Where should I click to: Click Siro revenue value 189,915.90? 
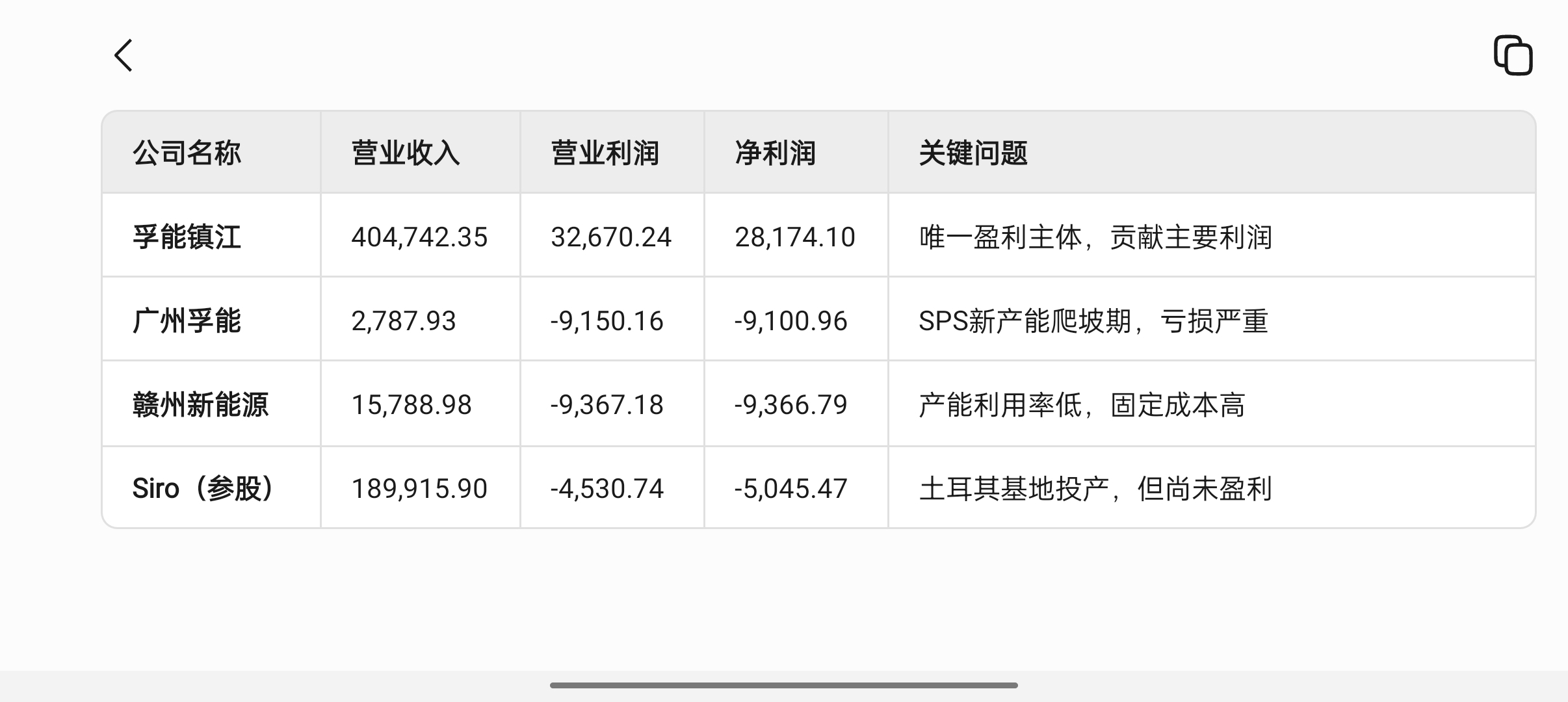(x=419, y=488)
